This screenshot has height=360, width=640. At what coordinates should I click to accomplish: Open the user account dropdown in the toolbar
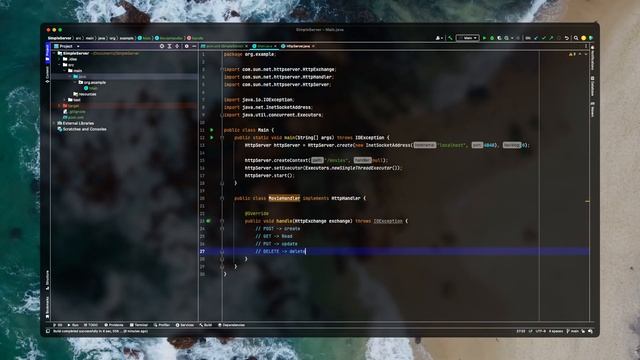point(439,38)
